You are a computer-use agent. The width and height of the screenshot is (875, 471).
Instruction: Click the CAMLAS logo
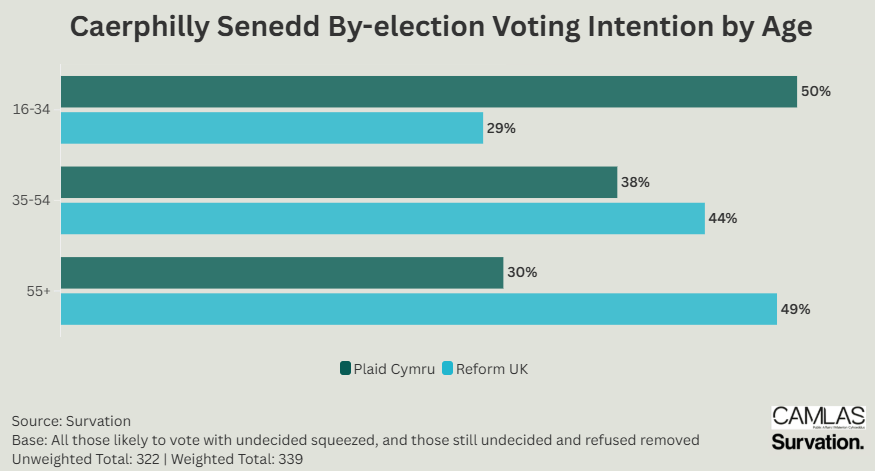click(x=816, y=418)
